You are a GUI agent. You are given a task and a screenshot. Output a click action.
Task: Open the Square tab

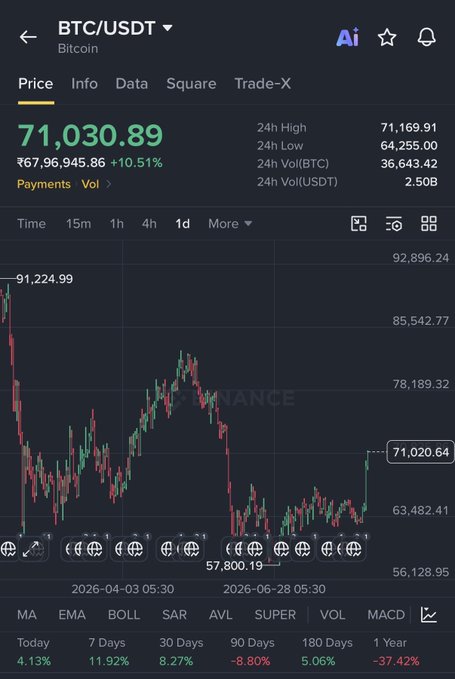click(x=191, y=84)
